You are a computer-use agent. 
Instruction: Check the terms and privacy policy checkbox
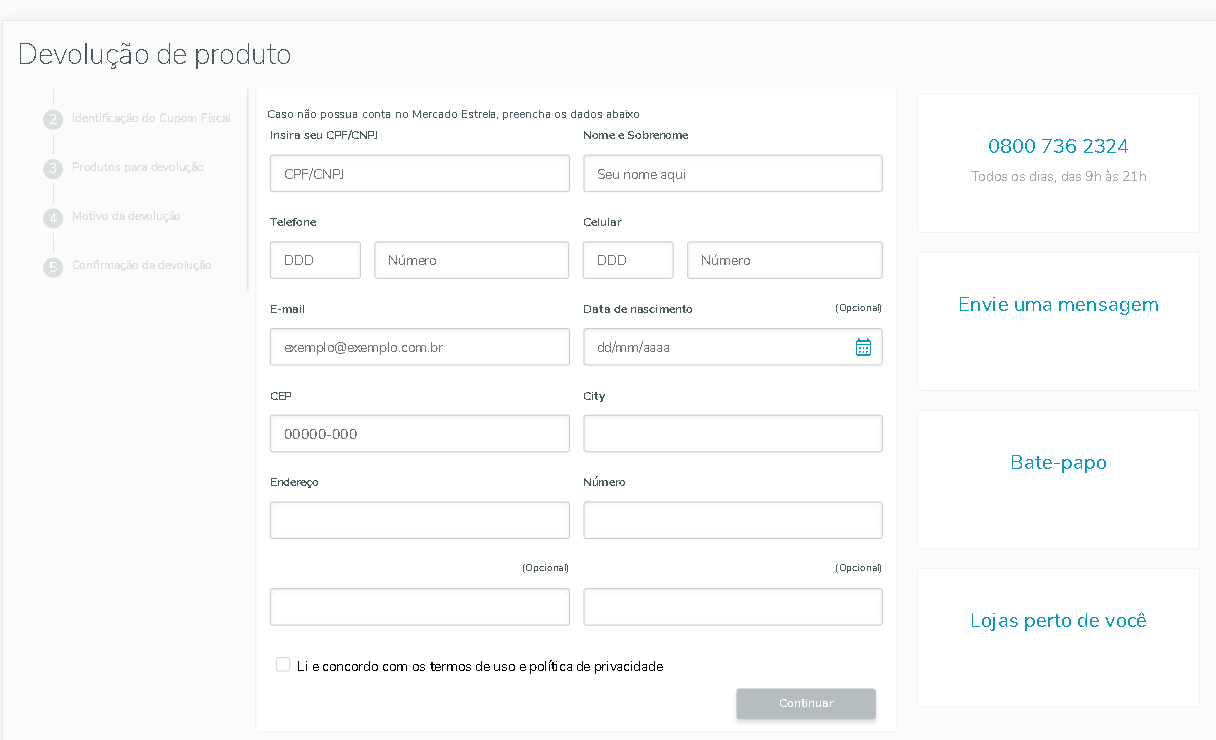point(283,665)
